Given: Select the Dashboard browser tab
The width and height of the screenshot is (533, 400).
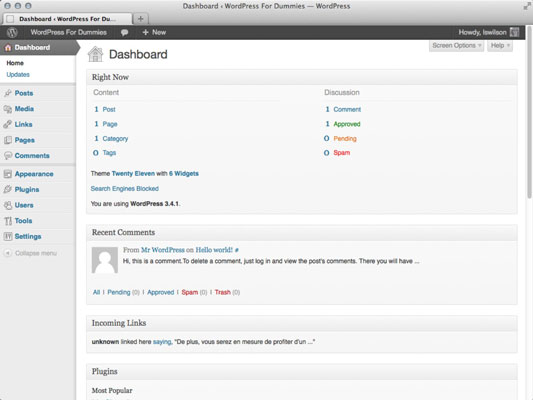Looking at the screenshot, I should [67, 19].
